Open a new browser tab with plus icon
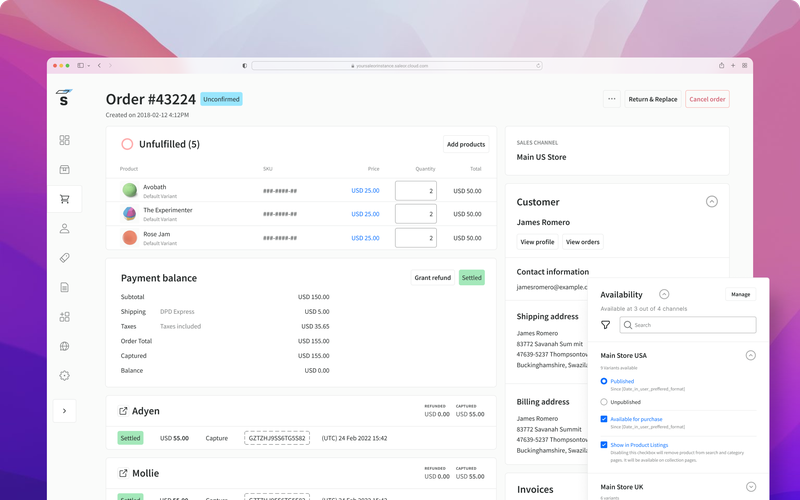The image size is (800, 500). [733, 65]
